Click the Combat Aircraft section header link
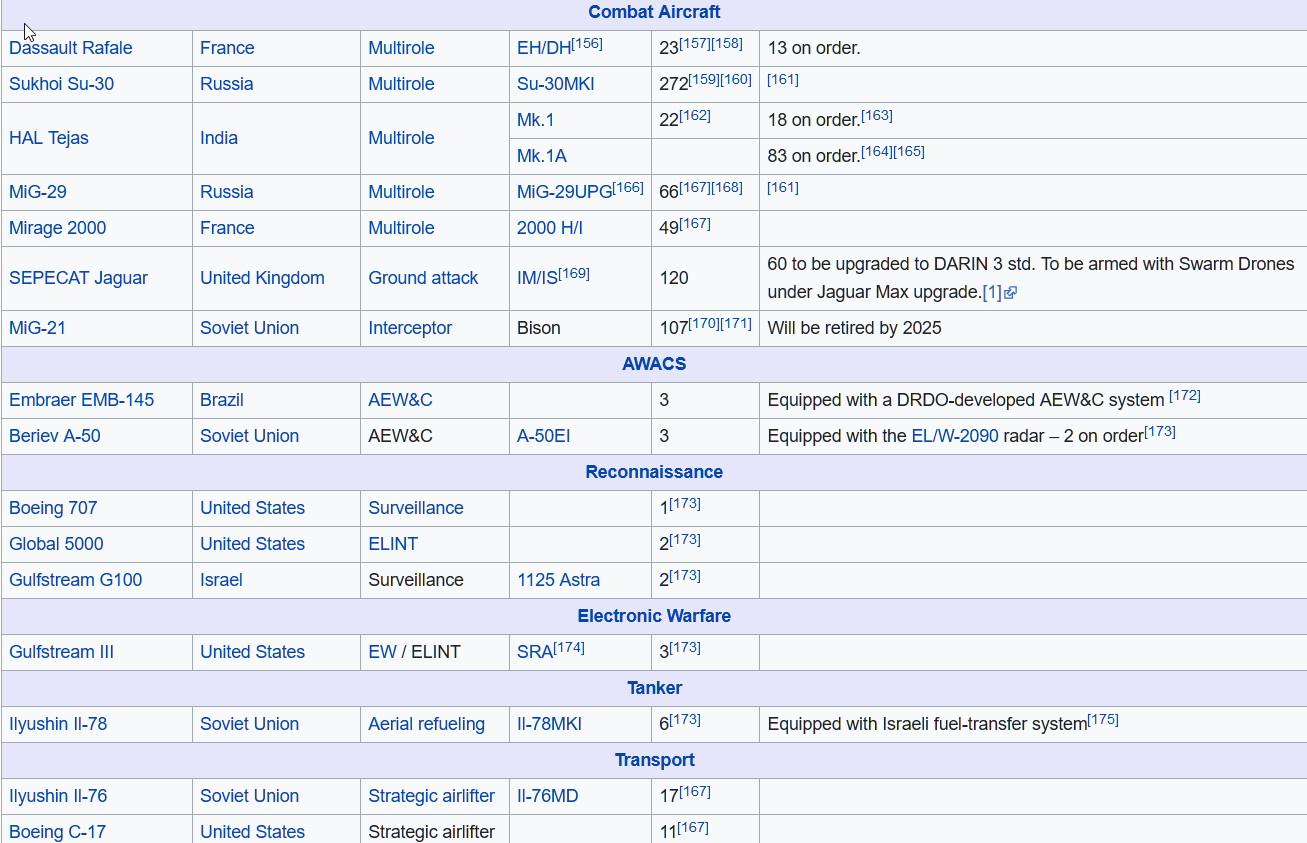Screen dimensions: 1307x843 click(x=654, y=12)
